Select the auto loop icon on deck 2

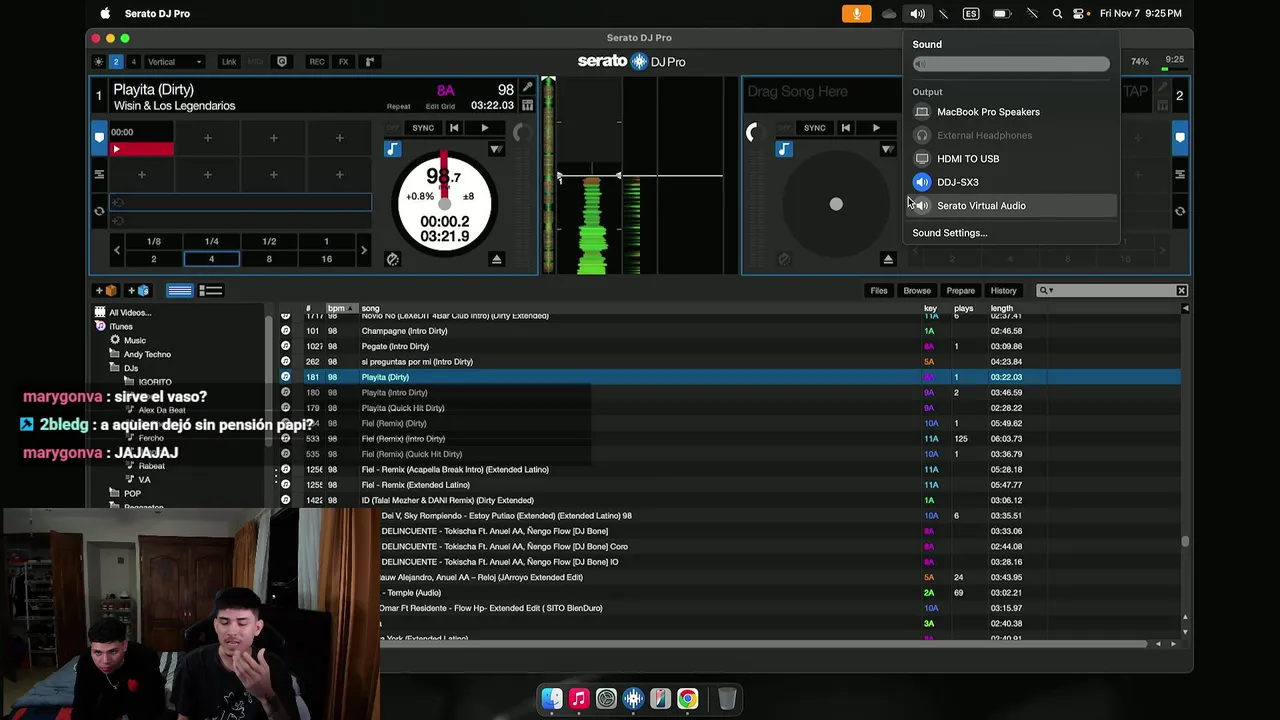[x=1180, y=211]
